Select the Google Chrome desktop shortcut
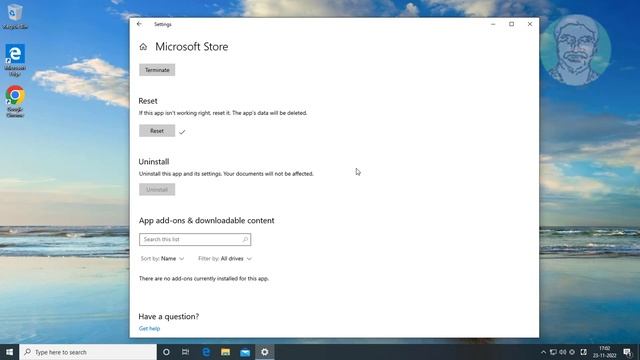640x360 pixels. click(x=15, y=102)
